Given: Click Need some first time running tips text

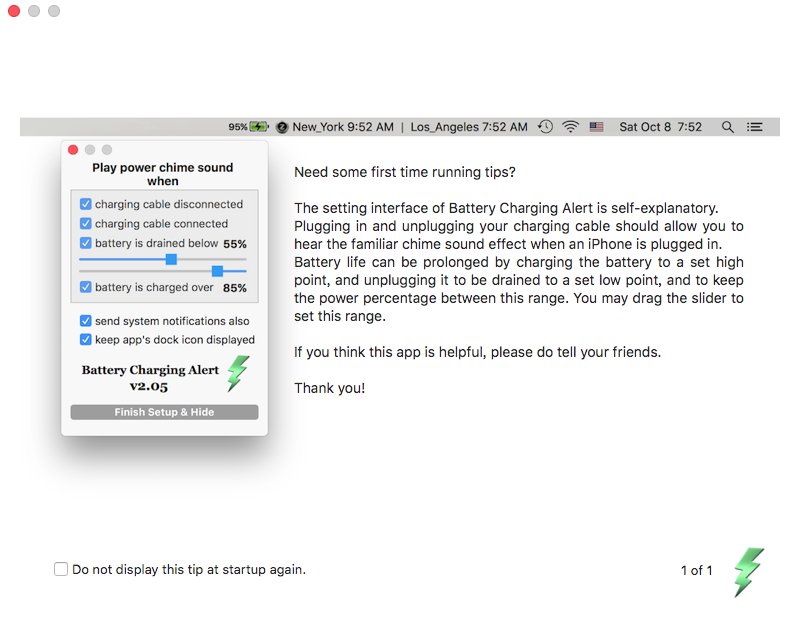Looking at the screenshot, I should [405, 172].
